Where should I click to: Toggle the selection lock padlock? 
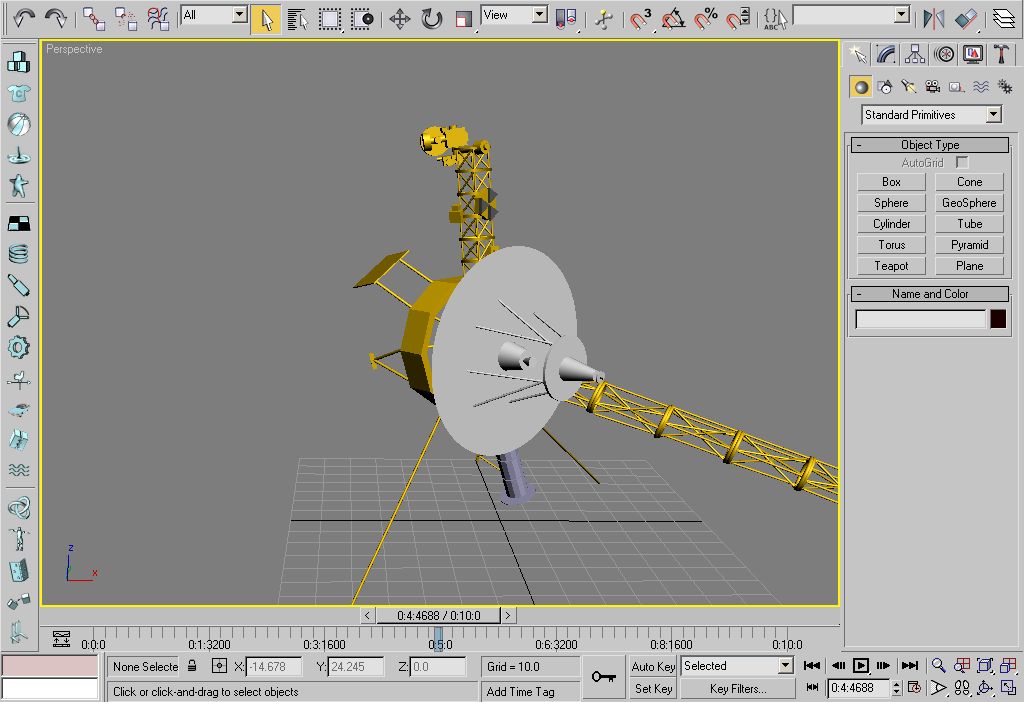193,666
